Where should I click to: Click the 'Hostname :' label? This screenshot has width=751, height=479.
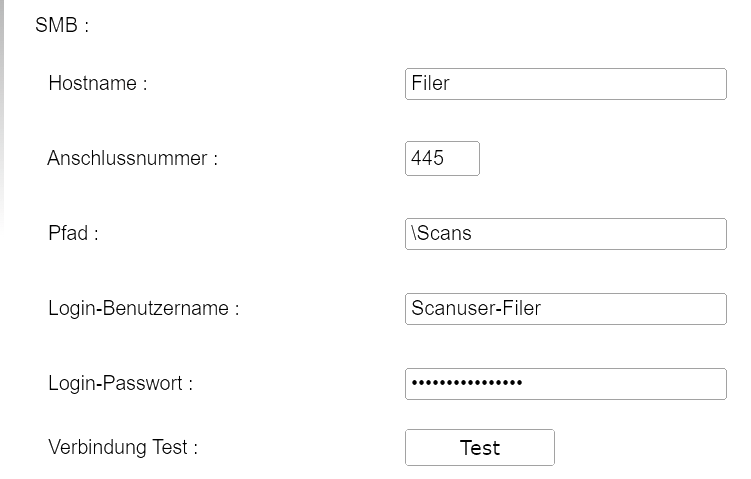pyautogui.click(x=97, y=84)
